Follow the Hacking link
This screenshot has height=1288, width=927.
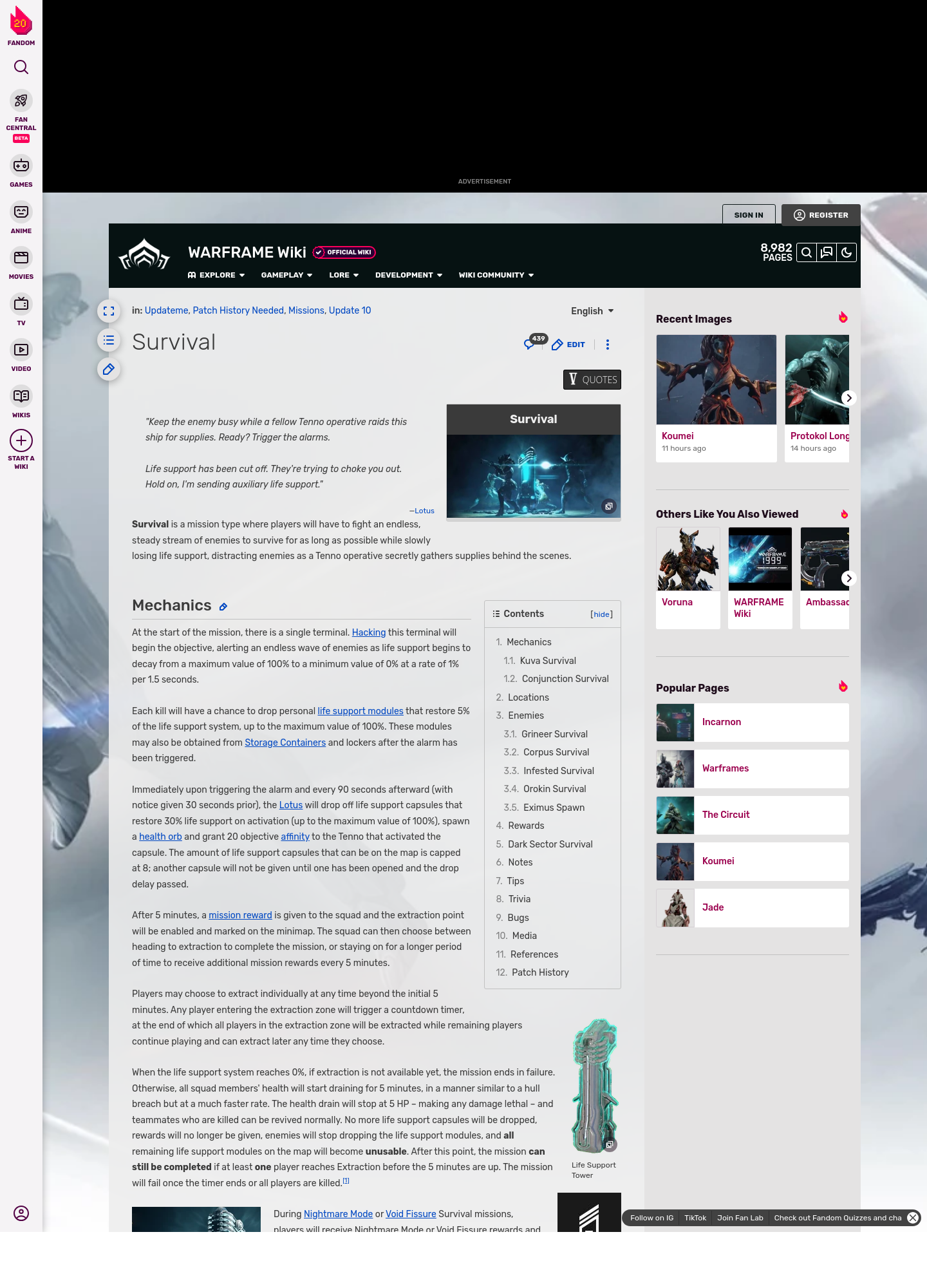(369, 632)
